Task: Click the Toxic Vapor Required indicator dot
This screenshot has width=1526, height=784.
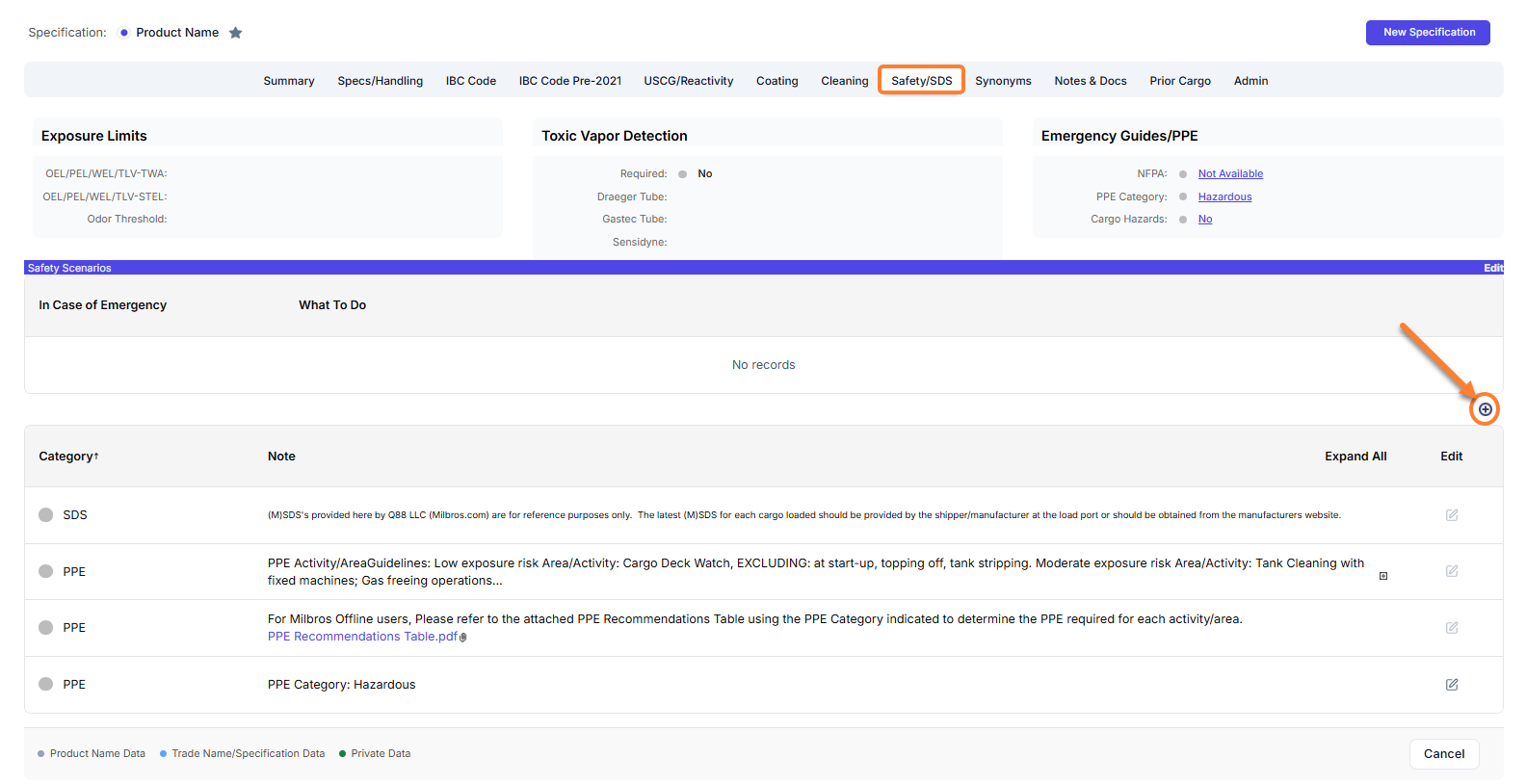Action: pos(682,174)
